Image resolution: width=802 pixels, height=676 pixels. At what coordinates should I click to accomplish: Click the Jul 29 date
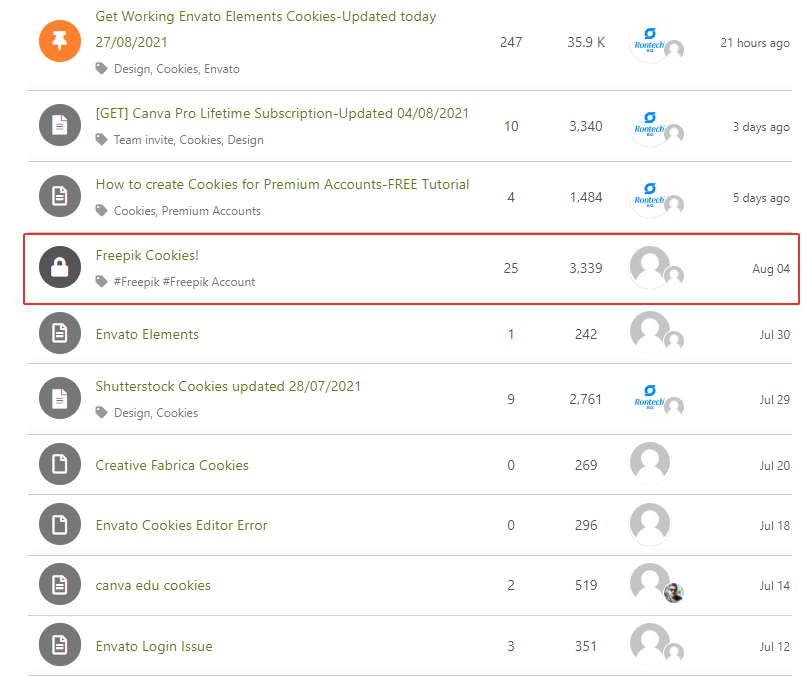pos(774,399)
